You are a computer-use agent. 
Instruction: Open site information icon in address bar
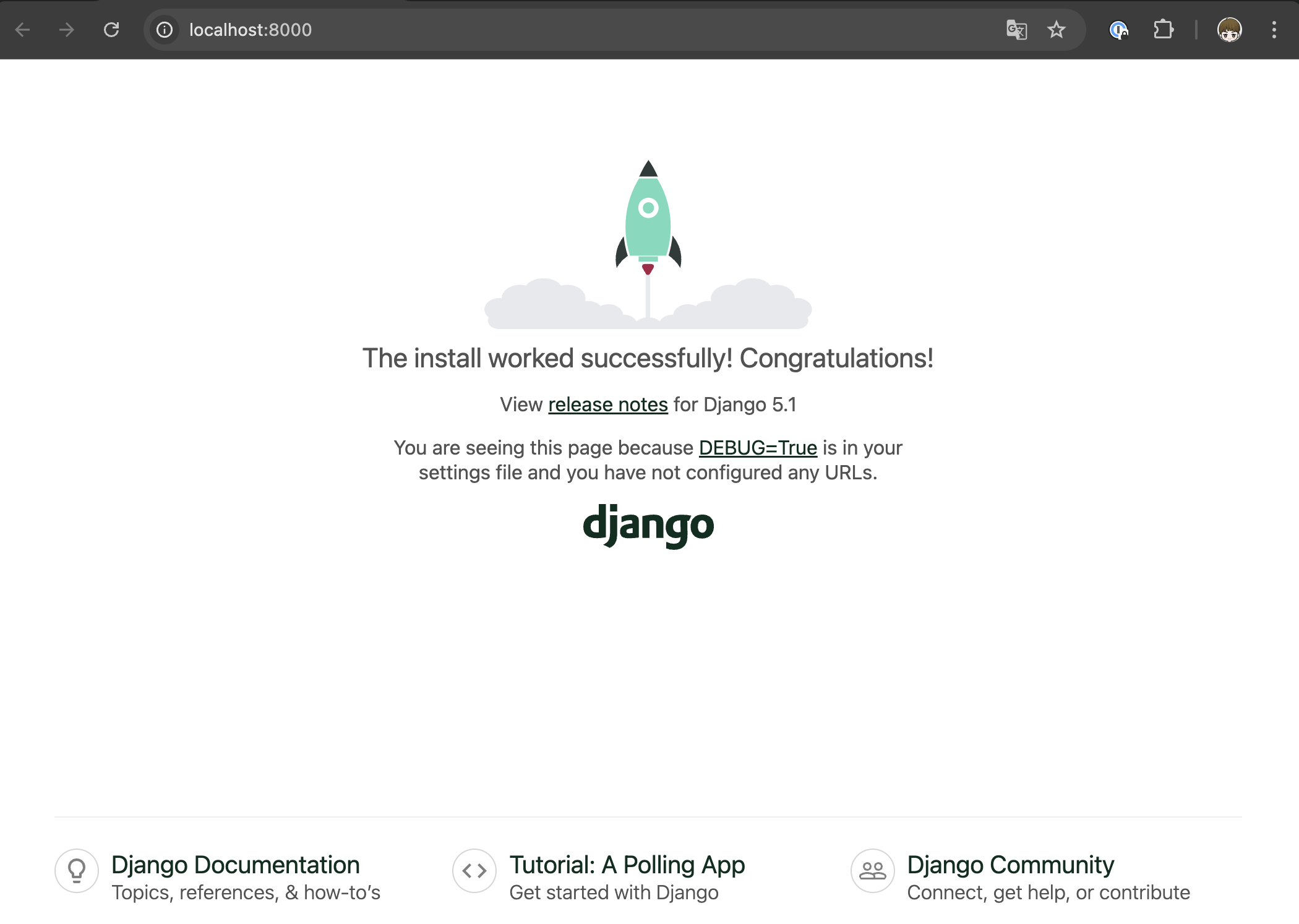point(165,30)
